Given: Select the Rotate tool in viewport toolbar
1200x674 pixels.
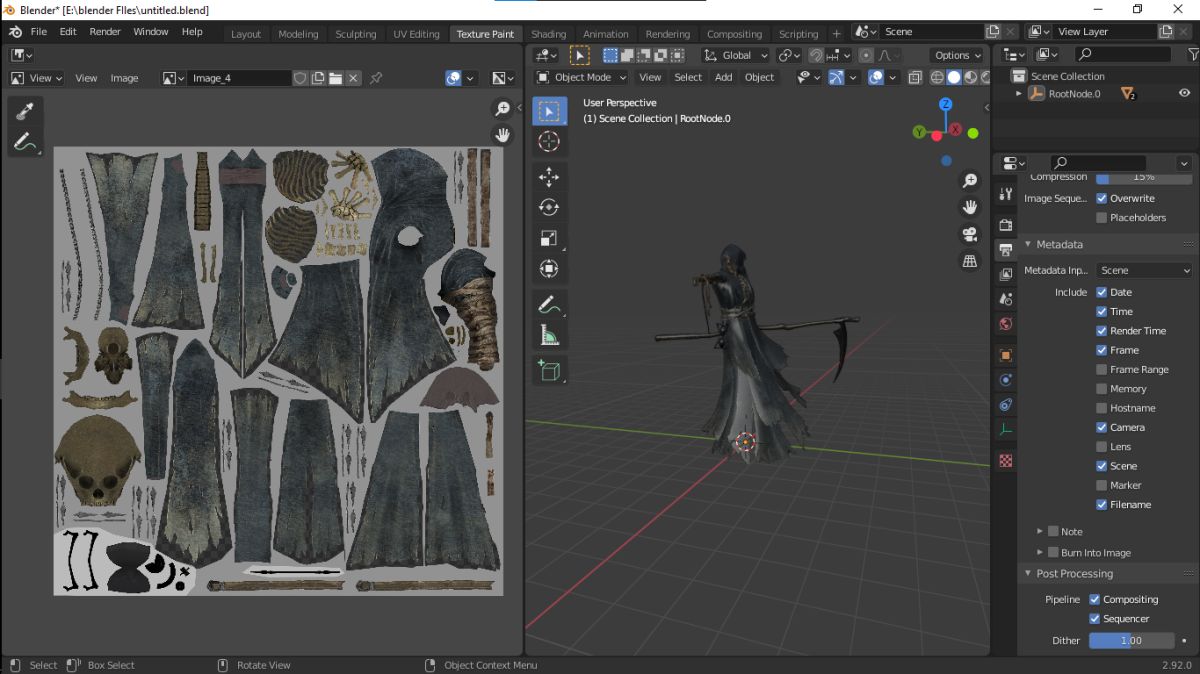Looking at the screenshot, I should [x=549, y=208].
